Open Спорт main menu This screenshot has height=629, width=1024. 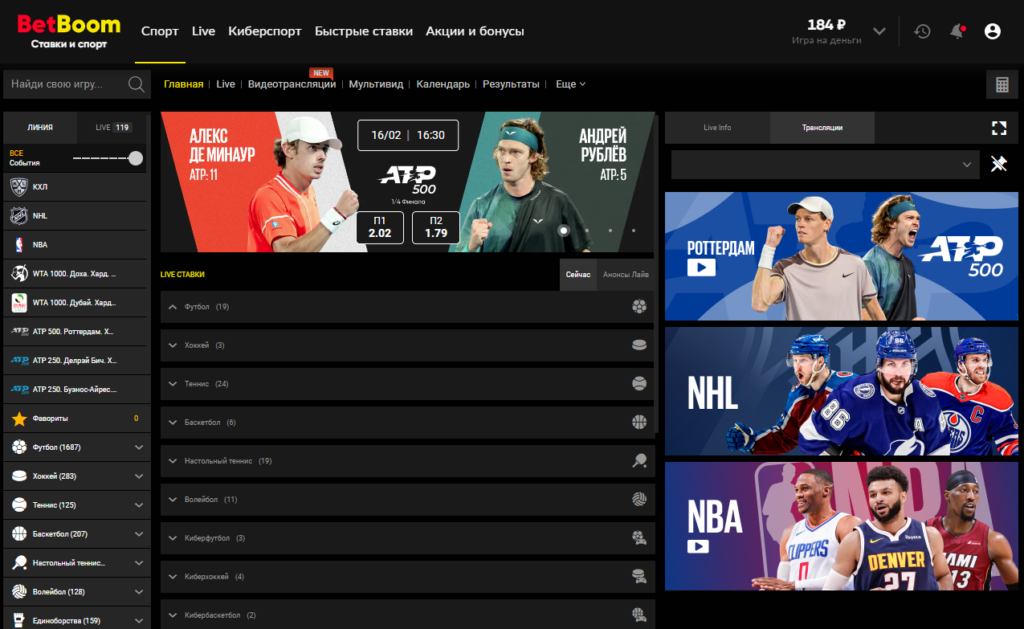(159, 31)
